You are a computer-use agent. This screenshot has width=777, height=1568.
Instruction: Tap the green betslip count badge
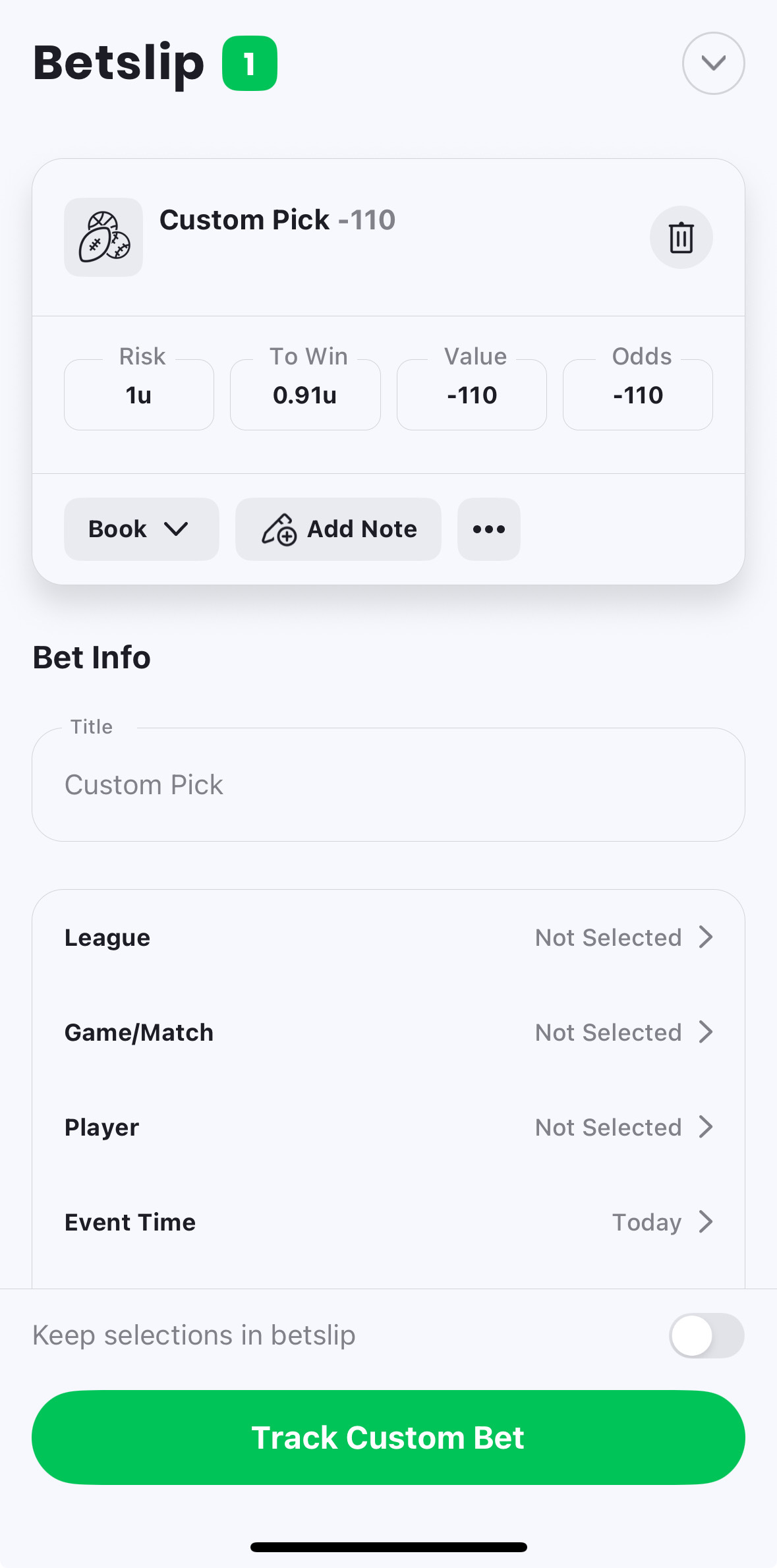point(250,63)
